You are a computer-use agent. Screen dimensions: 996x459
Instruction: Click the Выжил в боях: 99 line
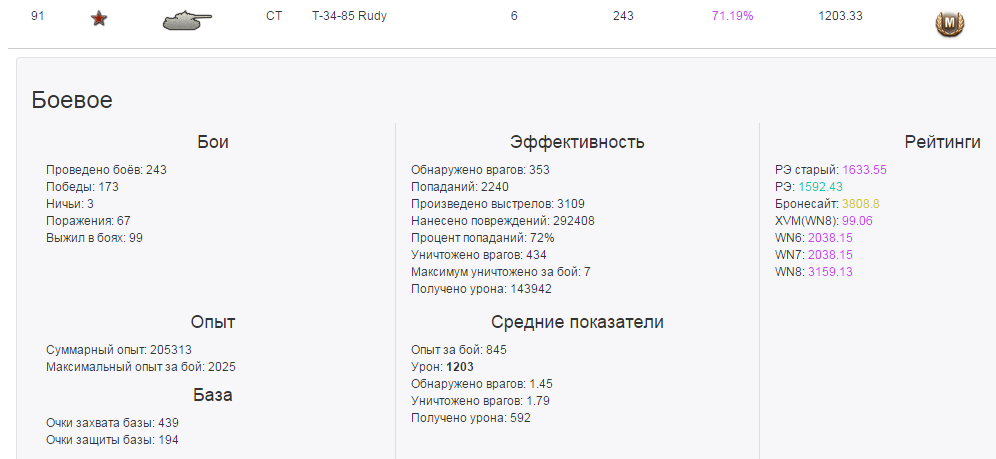(x=95, y=238)
